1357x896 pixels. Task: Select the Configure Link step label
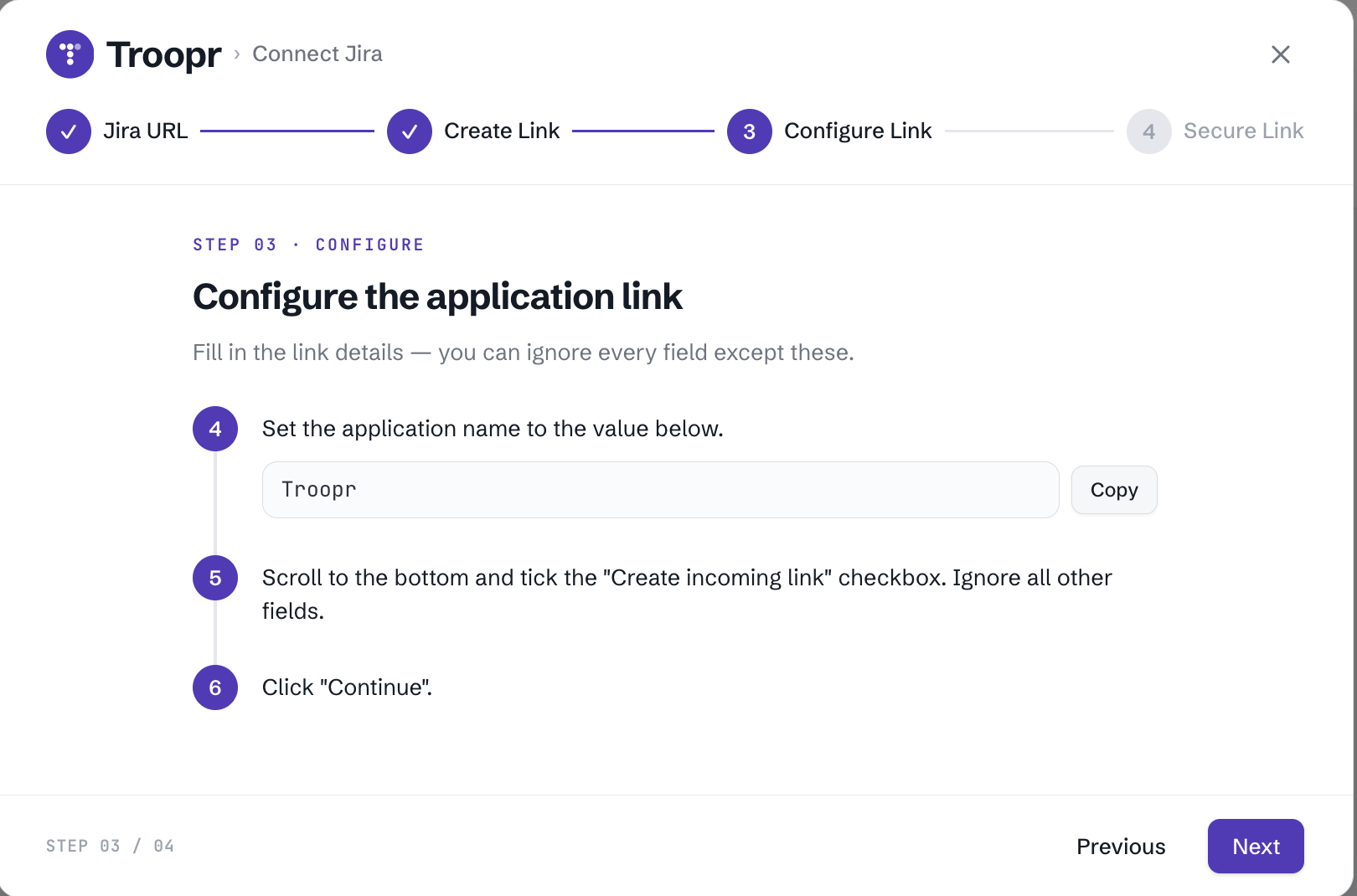(858, 131)
